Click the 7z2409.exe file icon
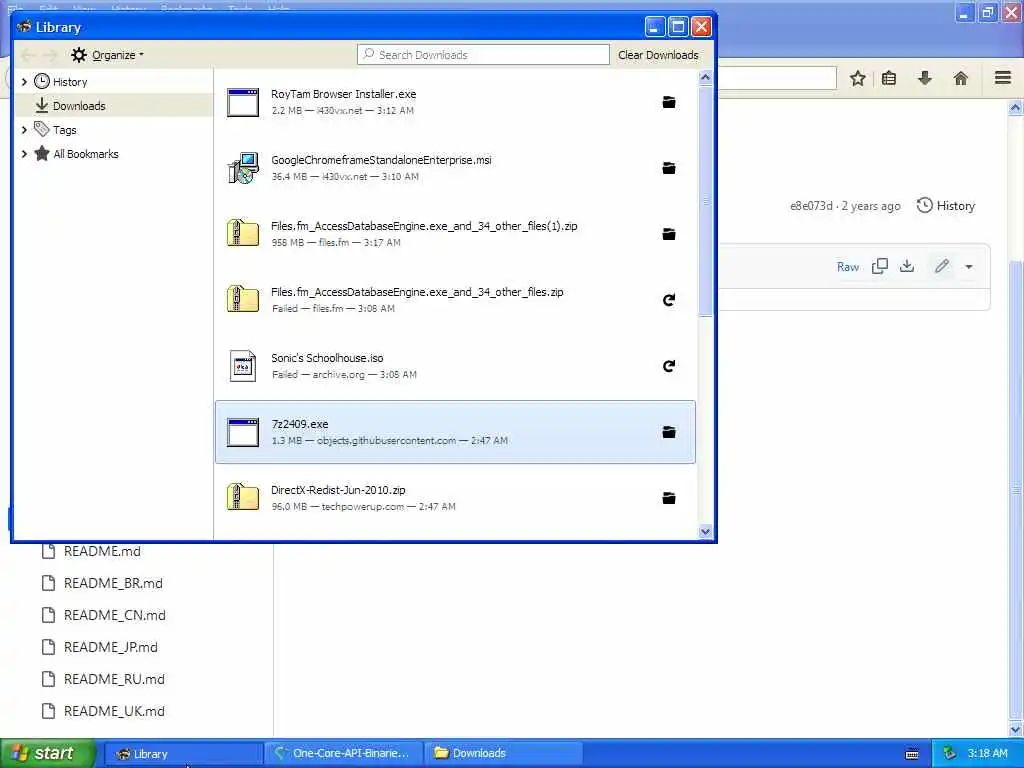The image size is (1024, 768). 243,432
